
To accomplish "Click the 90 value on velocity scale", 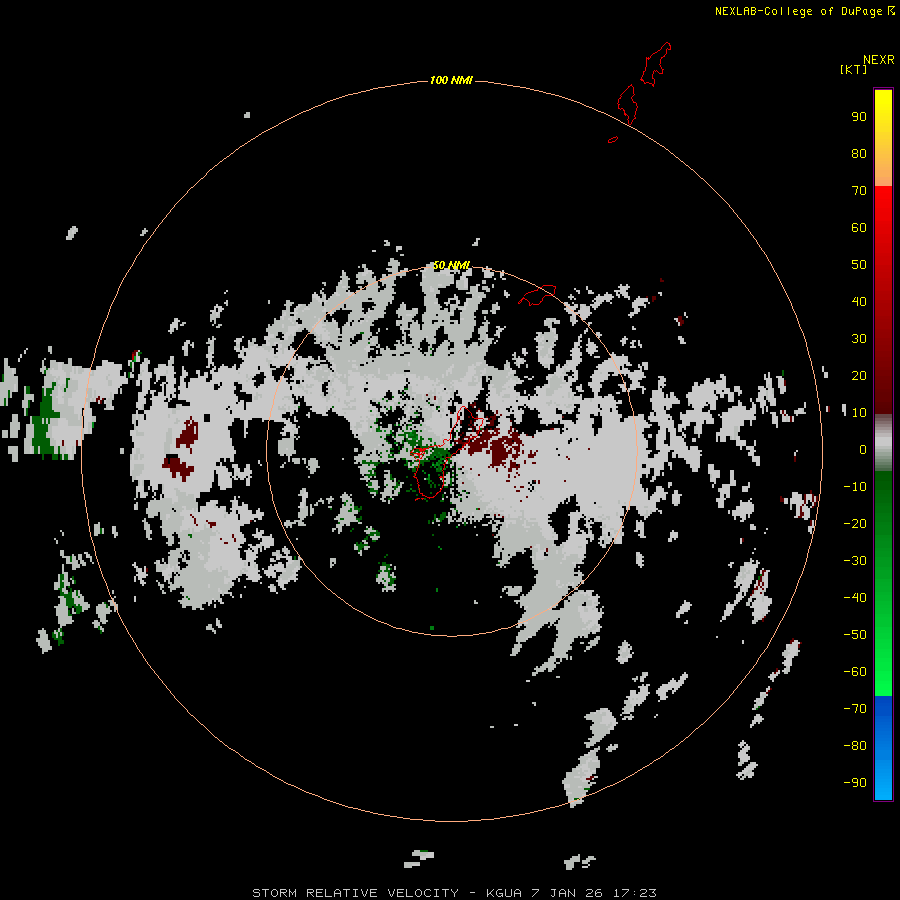I will click(859, 117).
